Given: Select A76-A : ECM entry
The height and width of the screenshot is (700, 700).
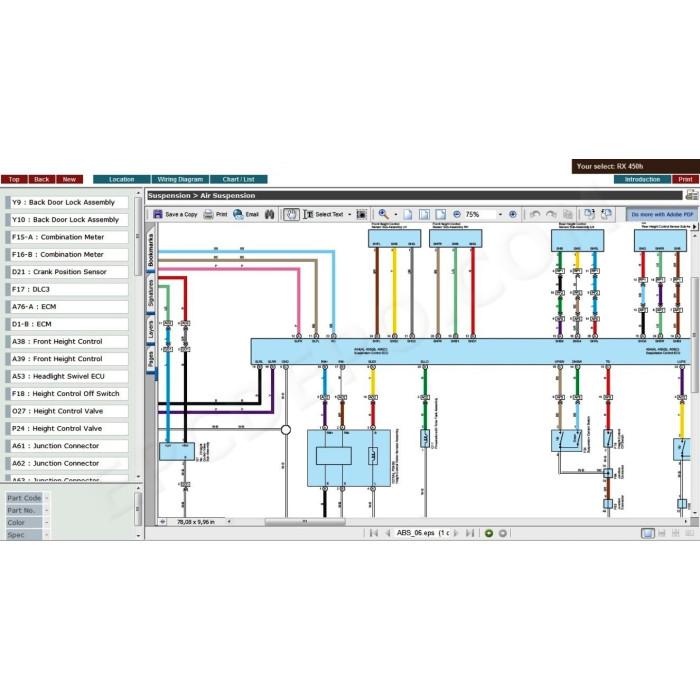Looking at the screenshot, I should [67, 307].
